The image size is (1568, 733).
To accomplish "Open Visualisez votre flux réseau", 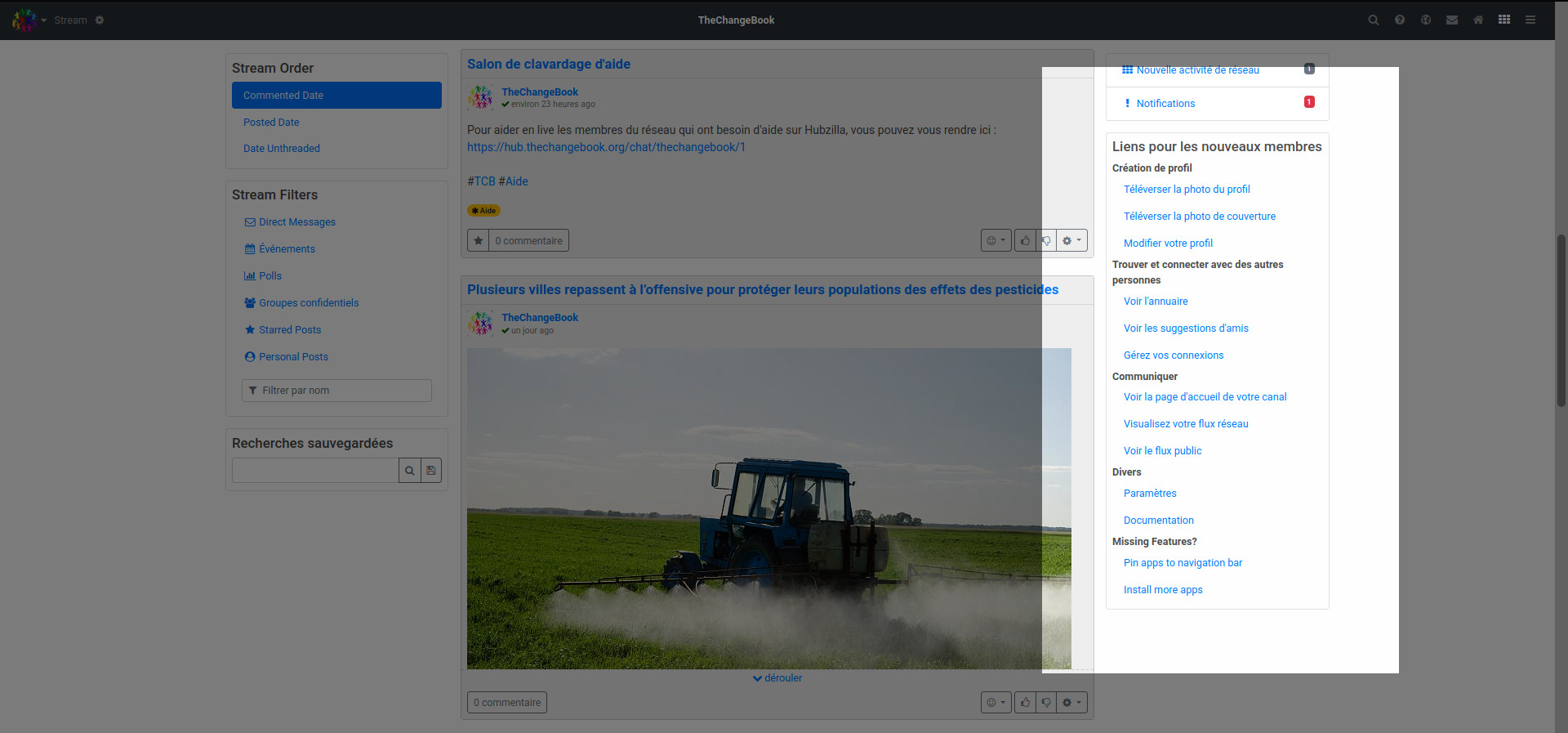I will coord(1186,424).
